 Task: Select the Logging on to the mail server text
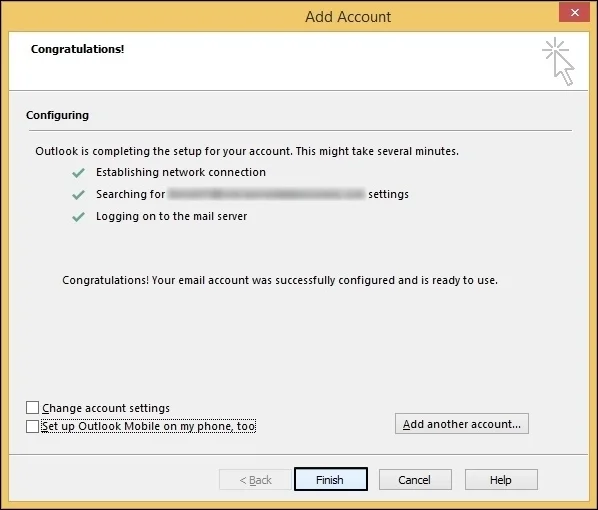pyautogui.click(x=171, y=216)
